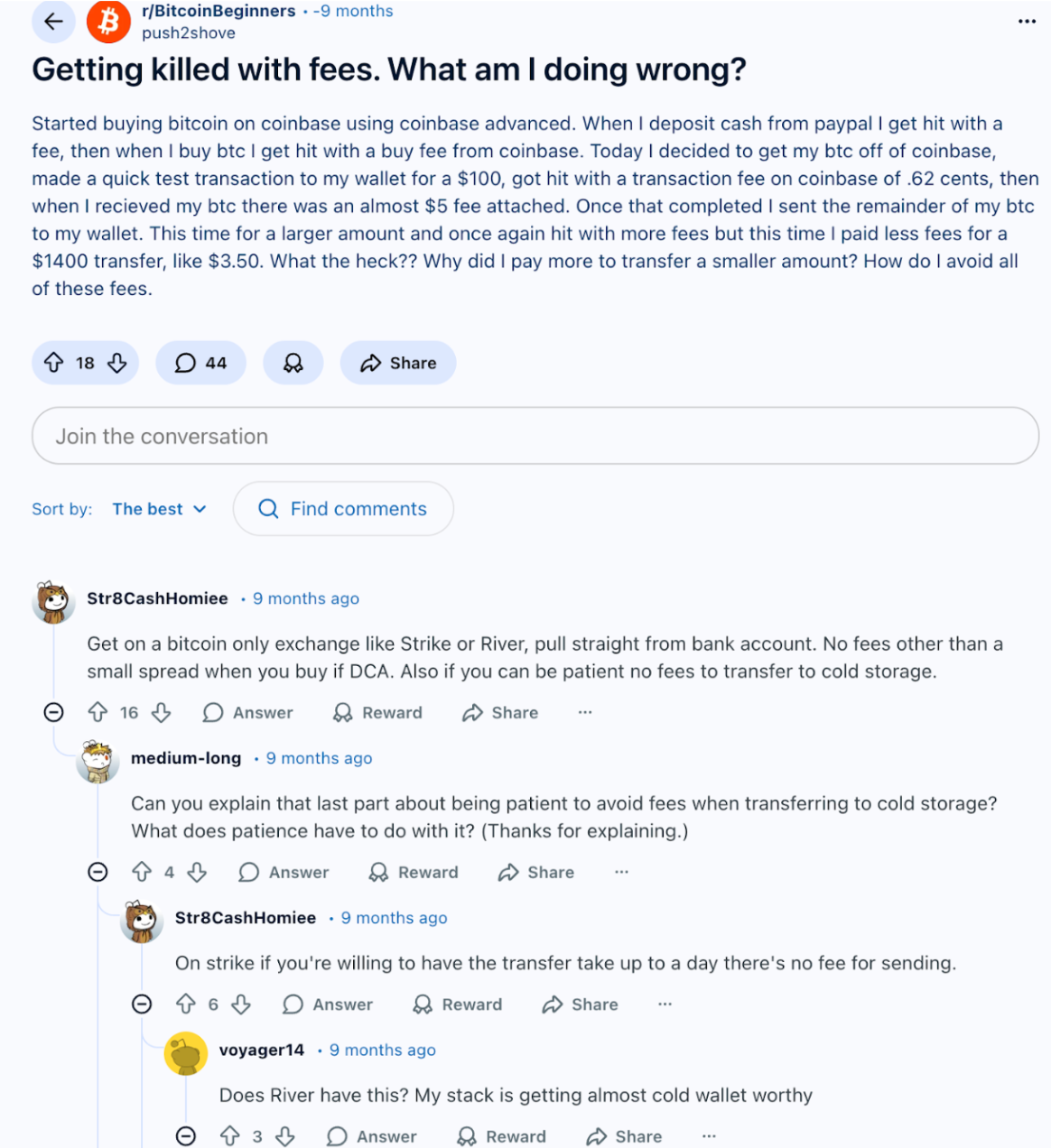The height and width of the screenshot is (1148, 1051).
Task: Upvote medium-long's reply
Action: click(141, 872)
